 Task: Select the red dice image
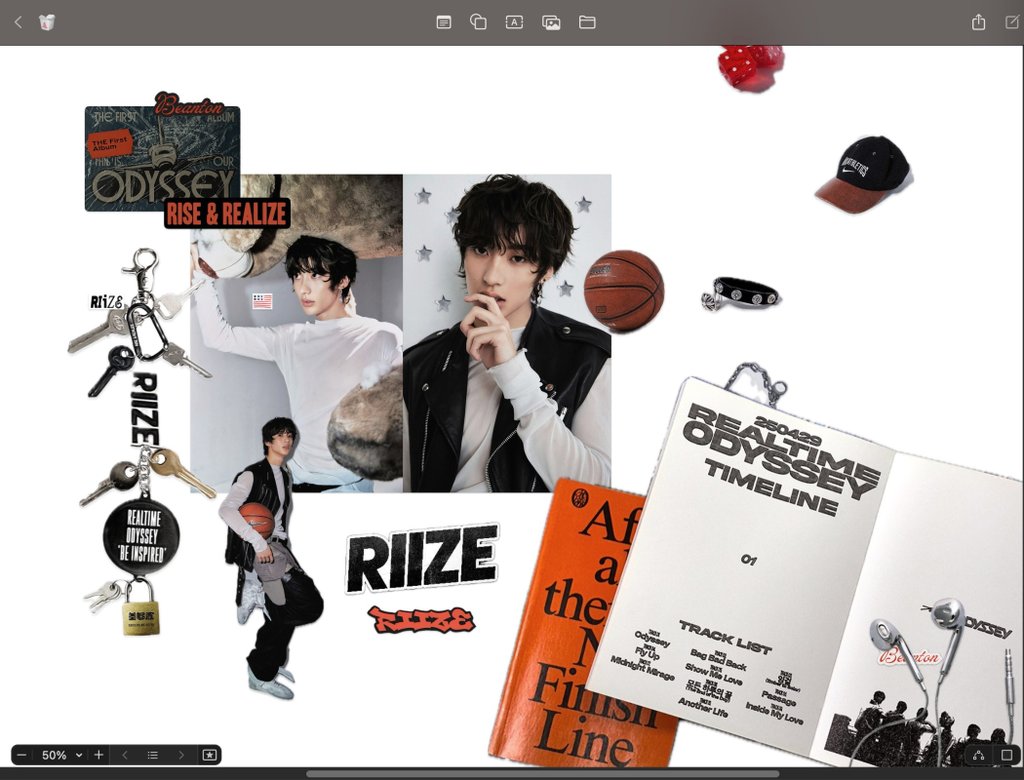point(750,67)
